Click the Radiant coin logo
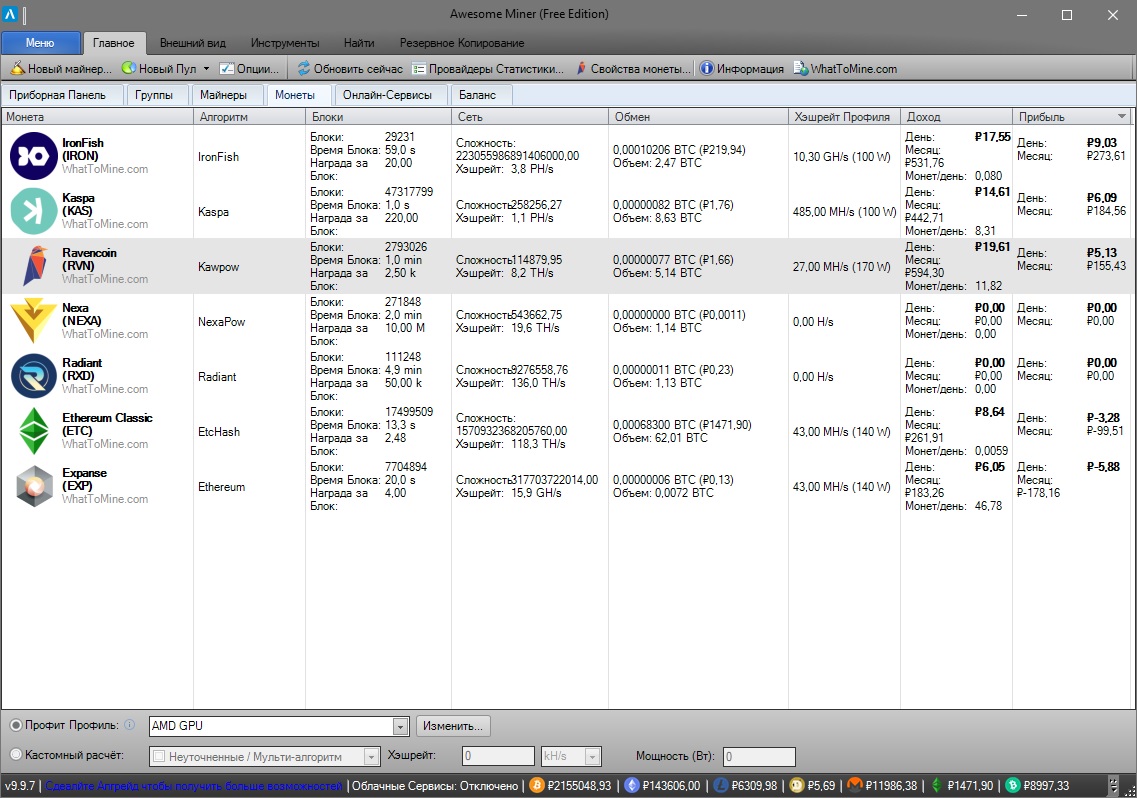Image resolution: width=1137 pixels, height=798 pixels. coord(33,376)
